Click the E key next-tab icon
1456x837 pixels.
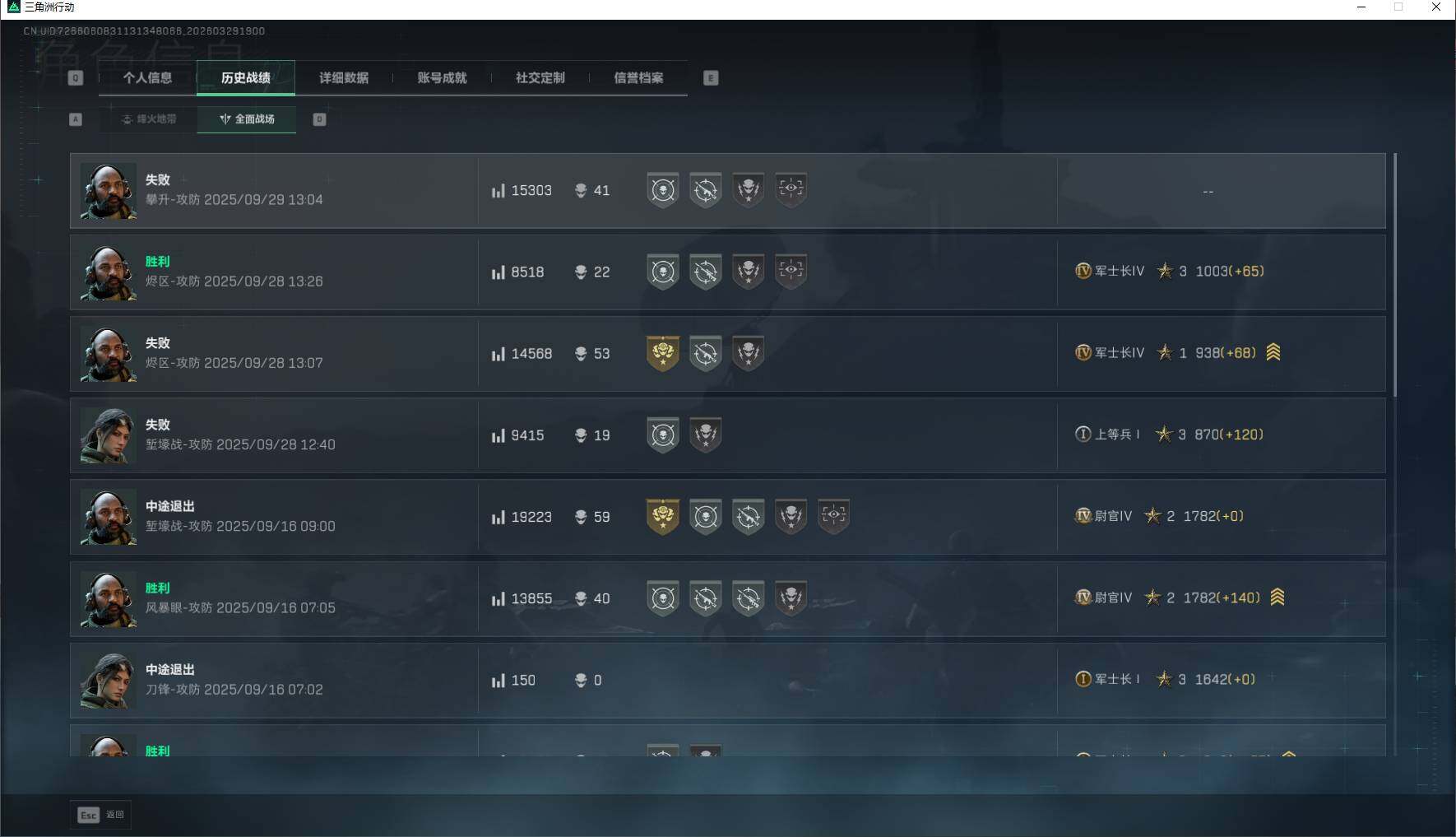point(711,78)
